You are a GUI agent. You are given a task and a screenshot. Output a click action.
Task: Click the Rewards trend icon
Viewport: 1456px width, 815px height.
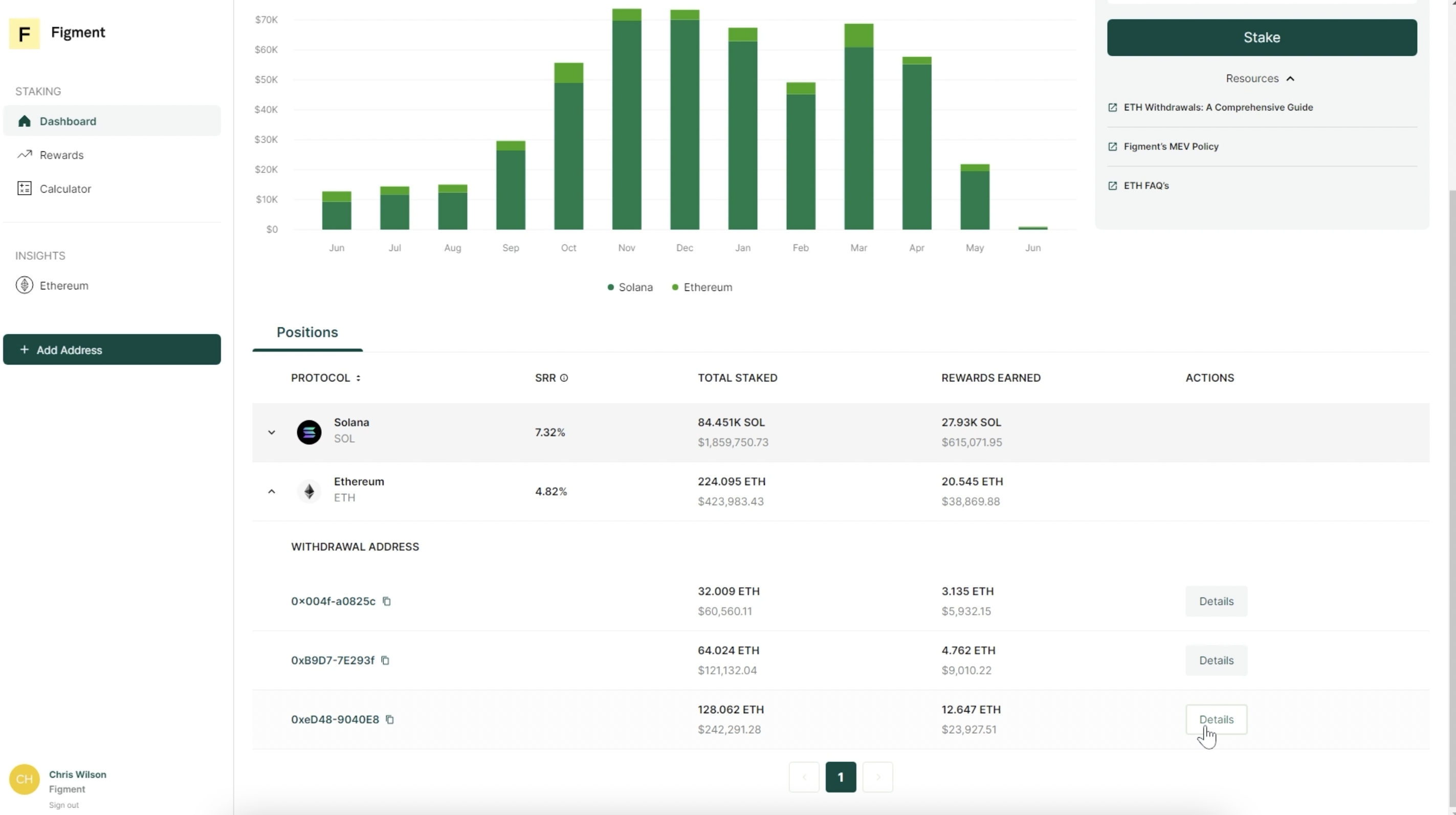25,154
